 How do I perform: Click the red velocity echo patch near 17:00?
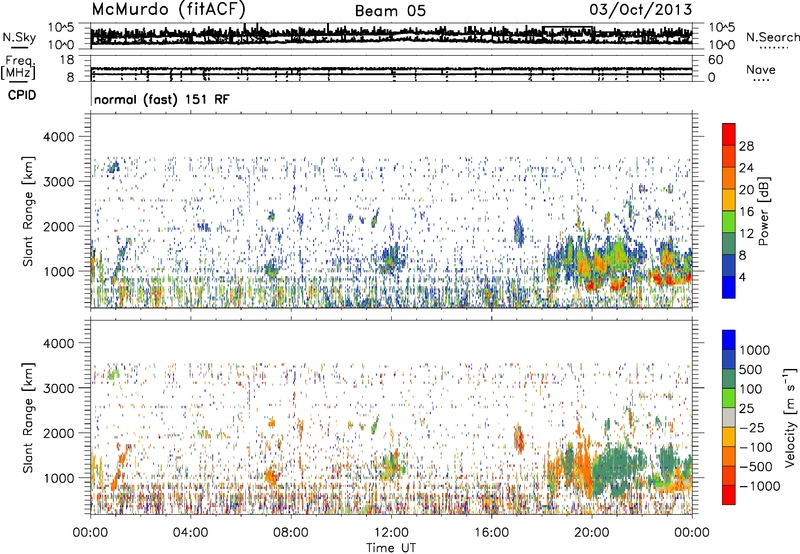coord(519,440)
